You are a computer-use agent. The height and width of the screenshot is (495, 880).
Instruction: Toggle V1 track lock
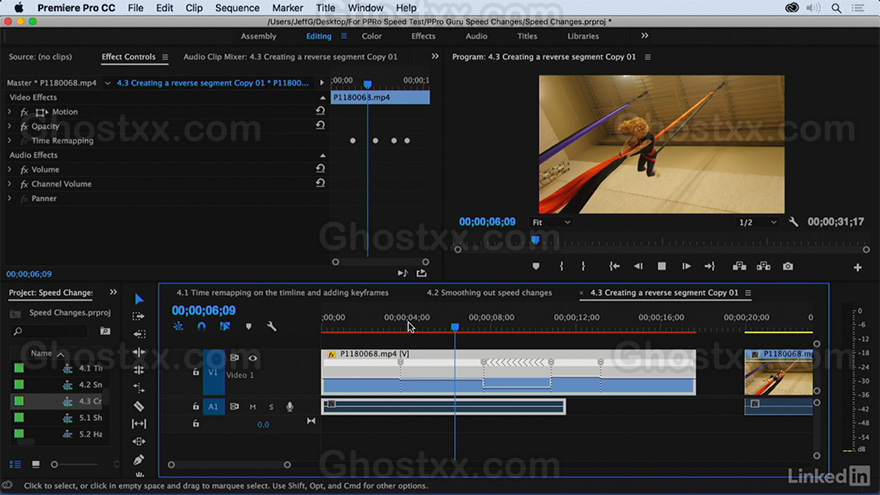(x=196, y=372)
